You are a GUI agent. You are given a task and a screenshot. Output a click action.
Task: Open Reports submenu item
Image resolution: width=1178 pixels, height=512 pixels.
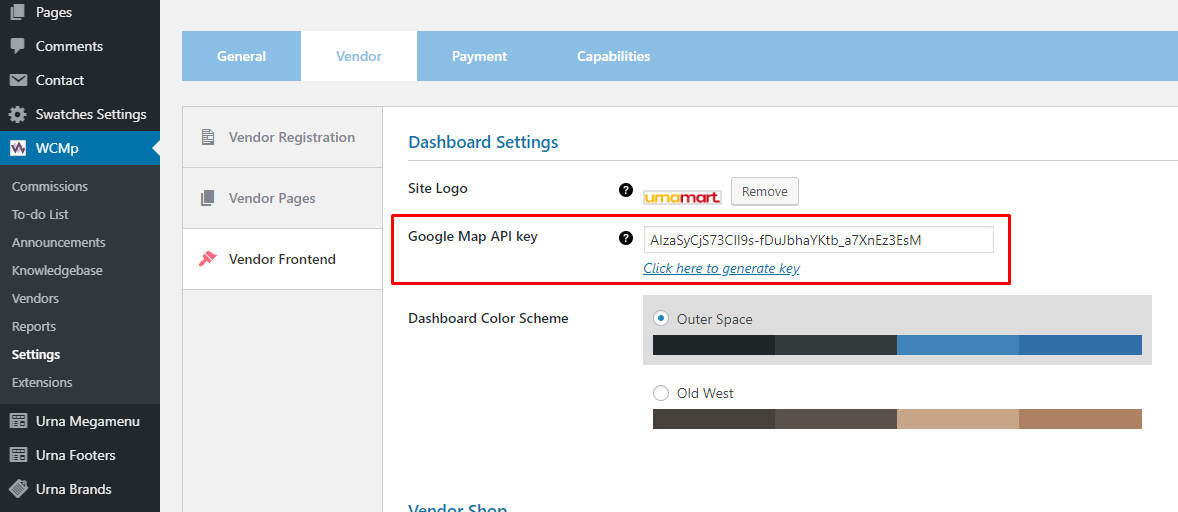(x=34, y=327)
